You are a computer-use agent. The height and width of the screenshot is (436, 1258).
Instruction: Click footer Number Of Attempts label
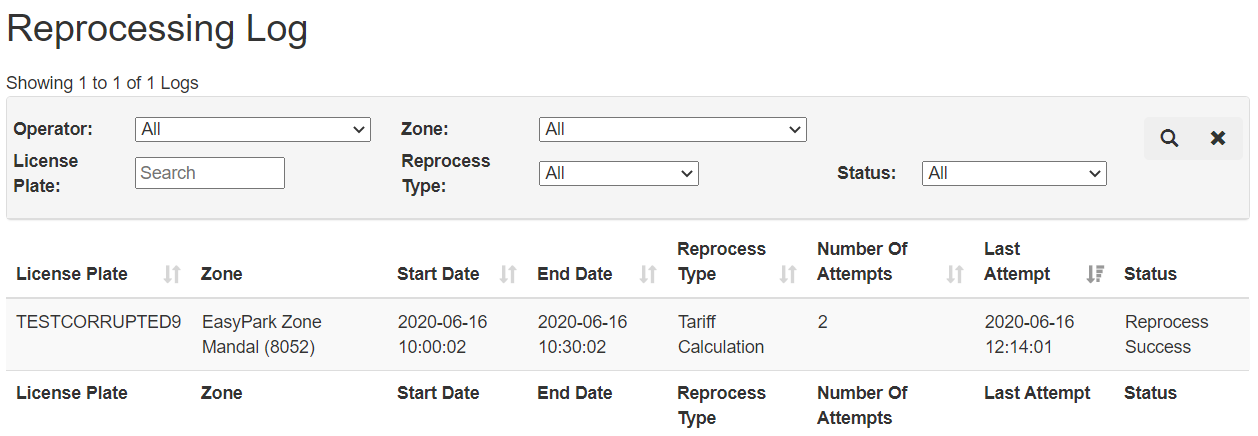[862, 405]
